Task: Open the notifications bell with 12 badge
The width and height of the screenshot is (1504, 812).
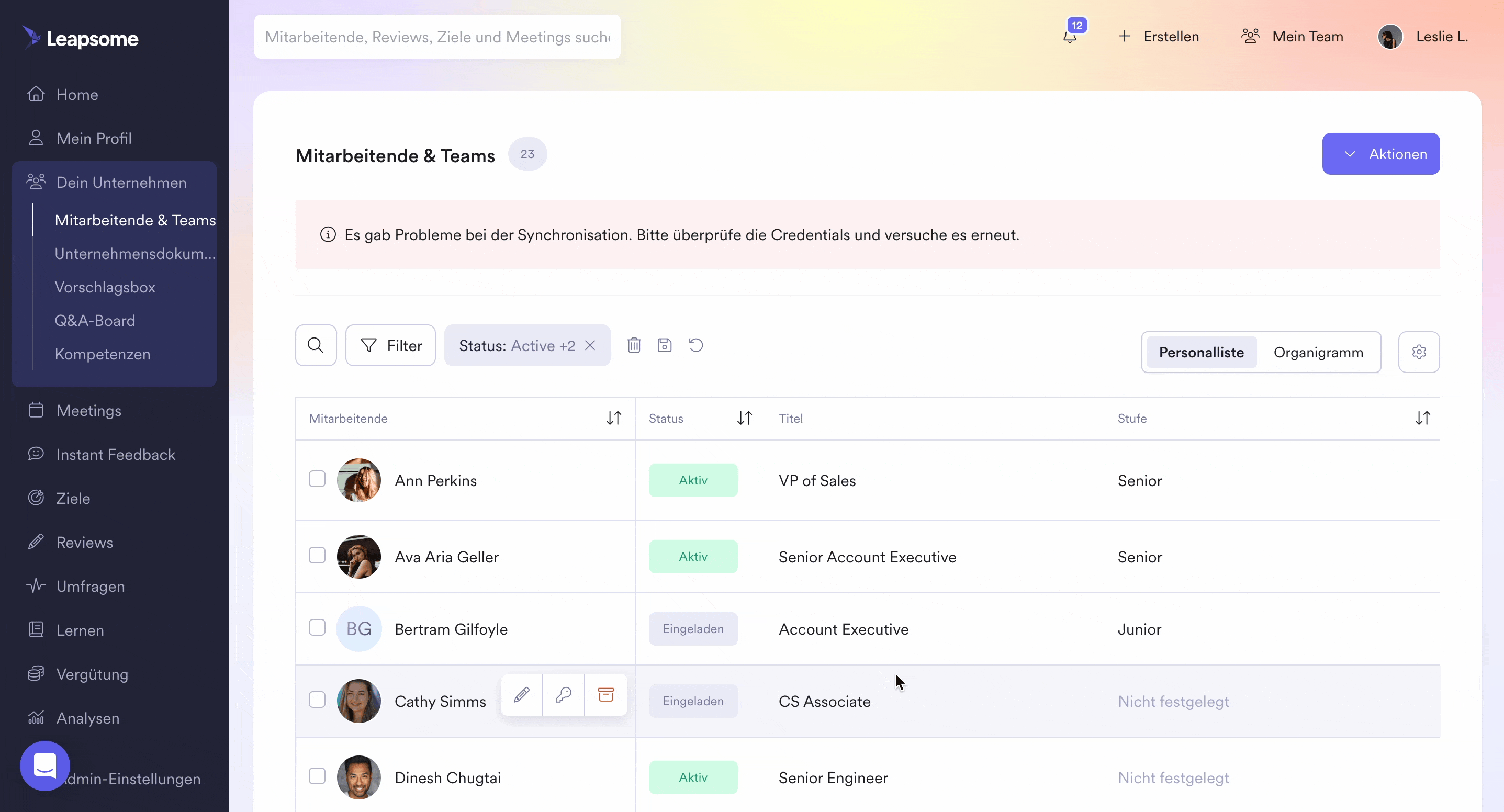Action: tap(1070, 36)
